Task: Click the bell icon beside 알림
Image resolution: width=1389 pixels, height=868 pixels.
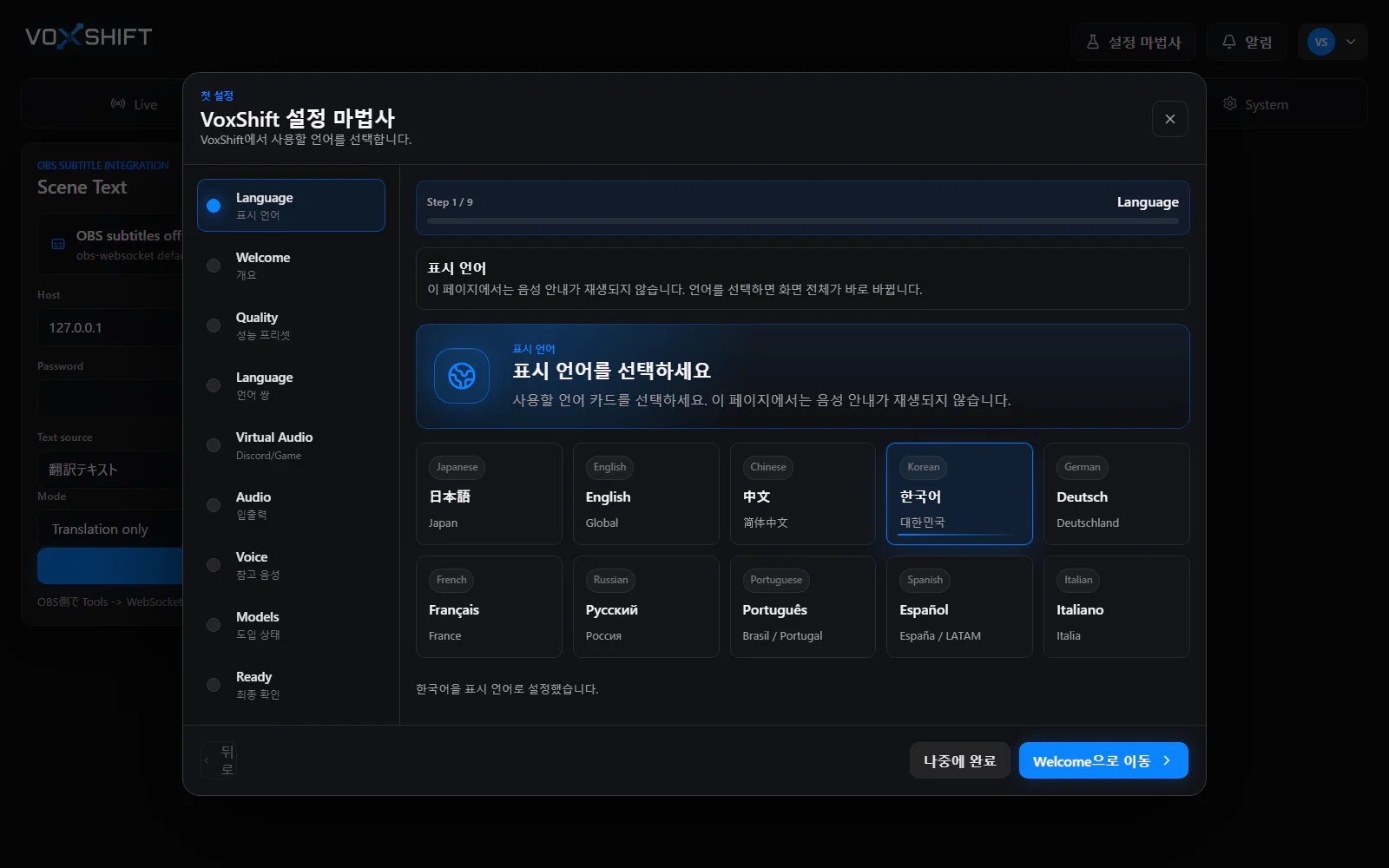Action: 1229,42
